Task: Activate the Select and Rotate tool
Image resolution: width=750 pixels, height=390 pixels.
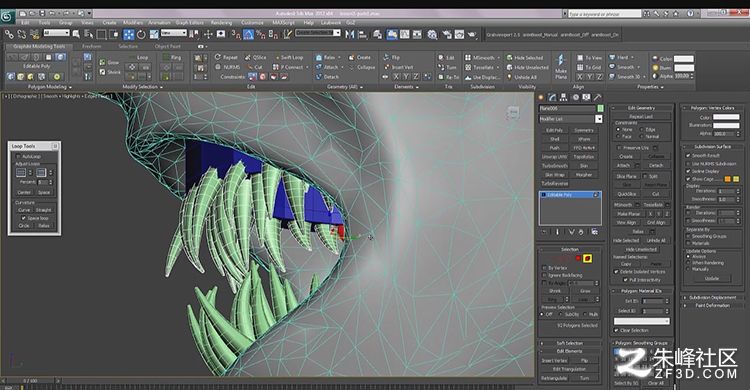Action: pyautogui.click(x=141, y=34)
